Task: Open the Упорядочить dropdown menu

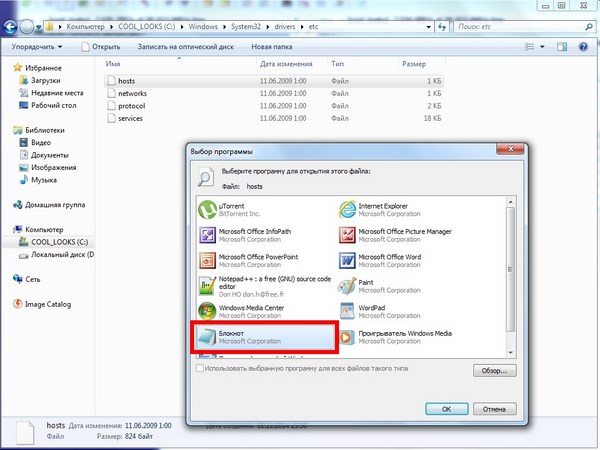Action: [x=38, y=46]
